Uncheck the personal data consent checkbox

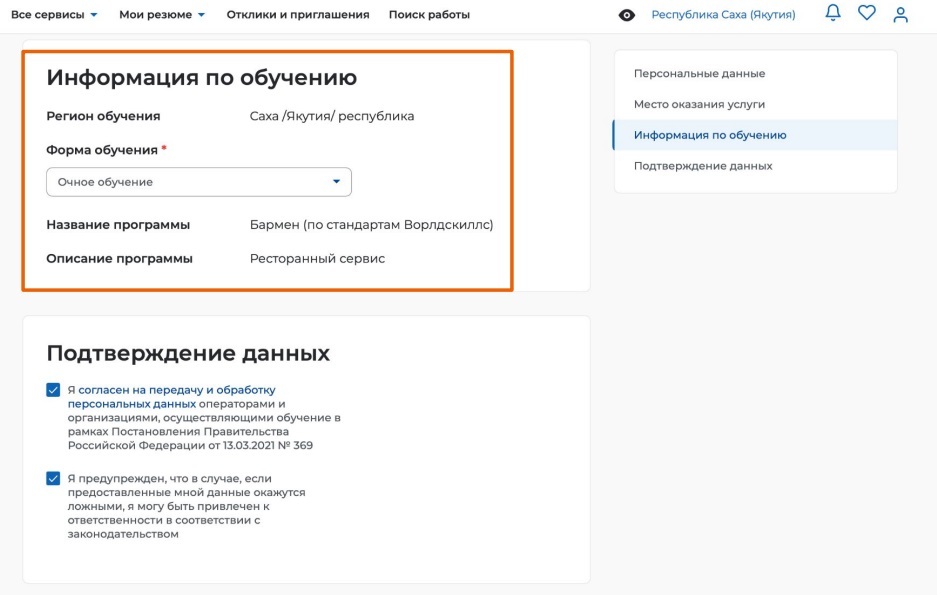click(53, 390)
